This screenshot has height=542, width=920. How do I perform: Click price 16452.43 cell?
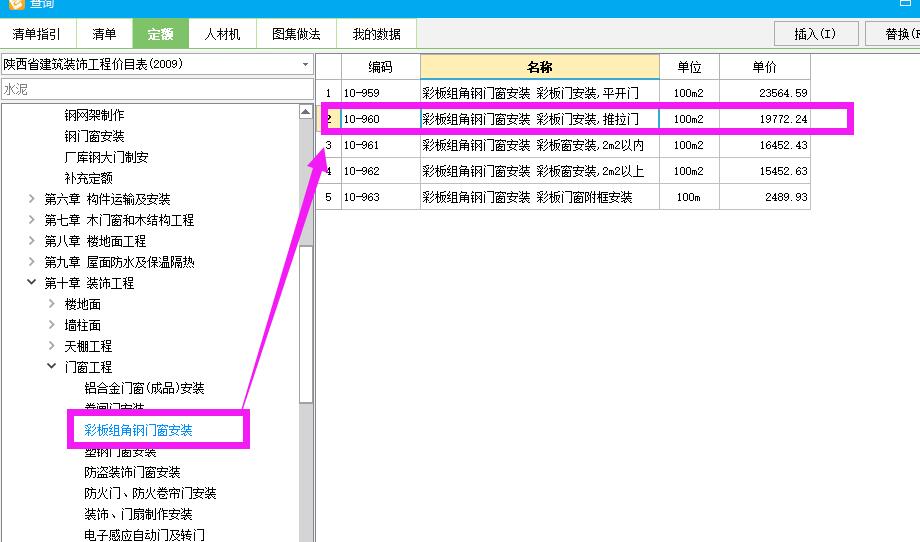click(x=765, y=145)
